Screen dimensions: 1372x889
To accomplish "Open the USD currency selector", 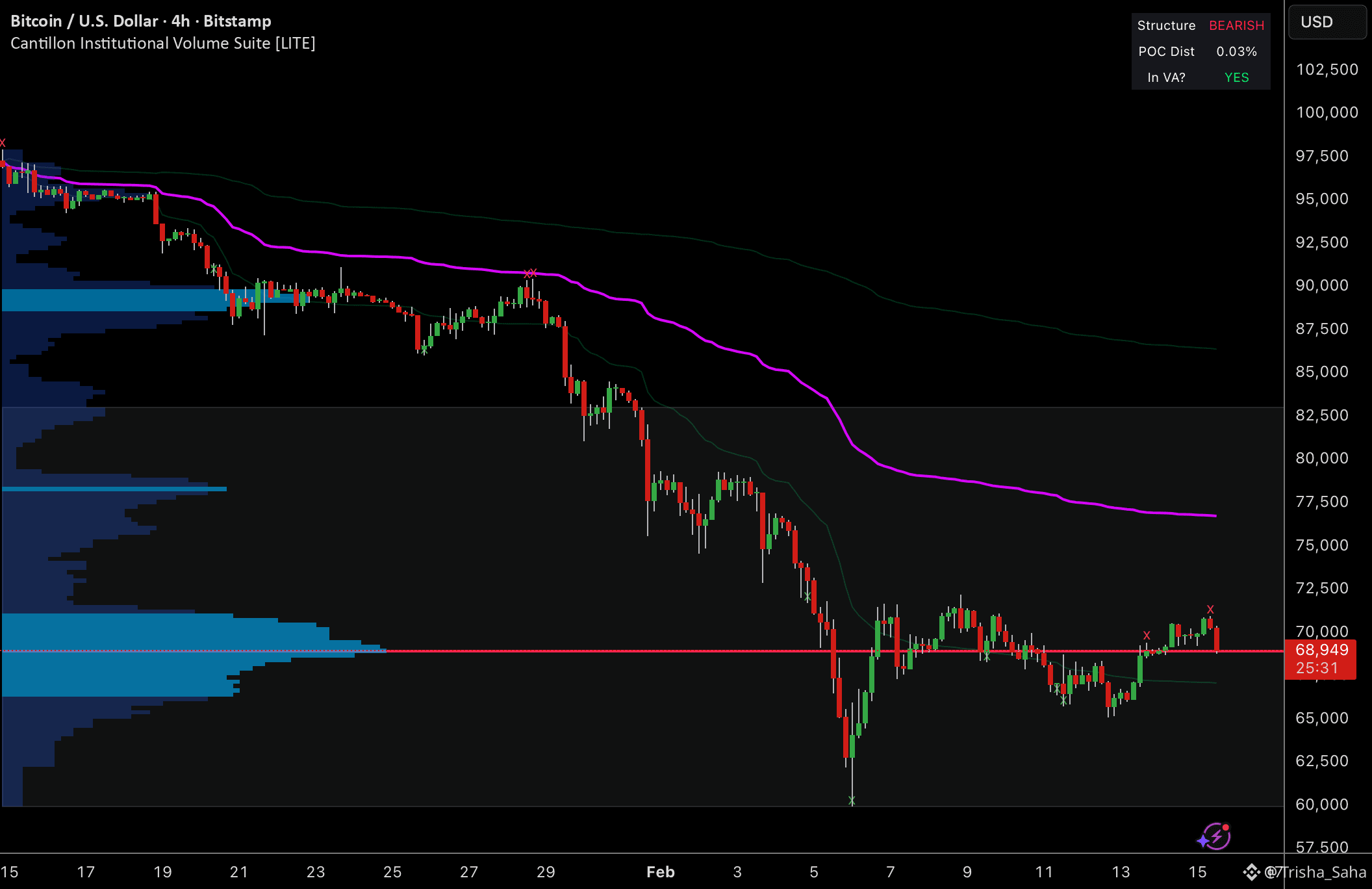I will tap(1327, 22).
